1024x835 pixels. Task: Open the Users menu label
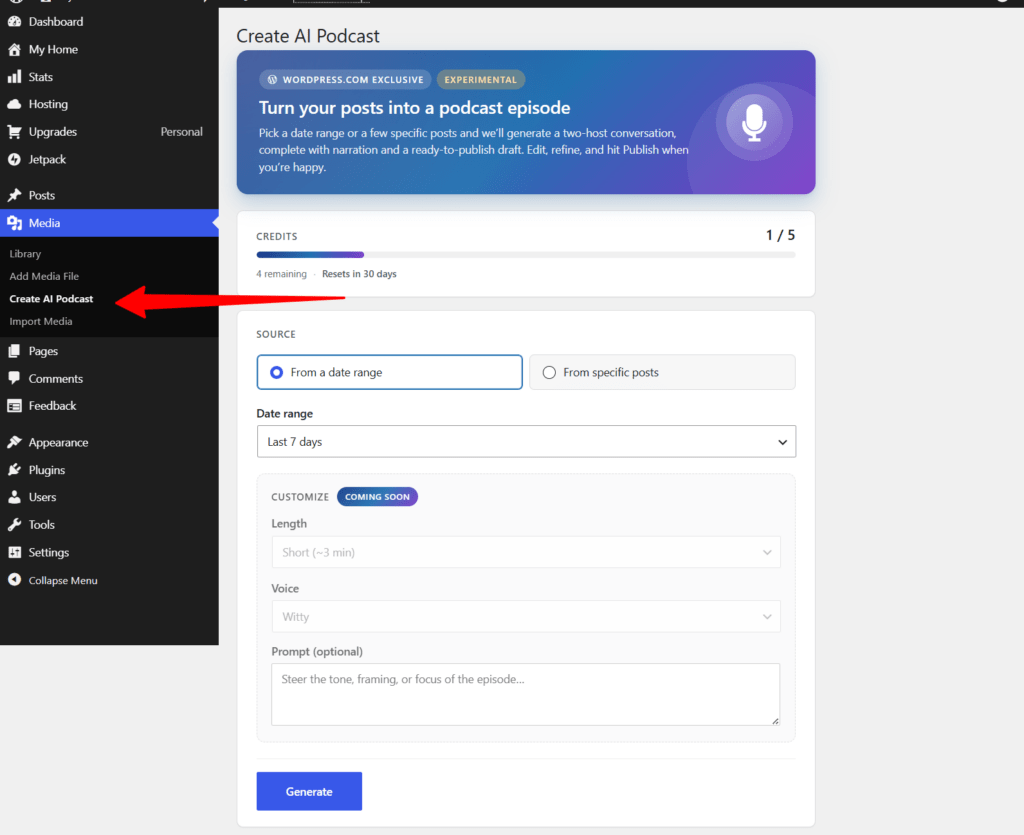(x=42, y=497)
